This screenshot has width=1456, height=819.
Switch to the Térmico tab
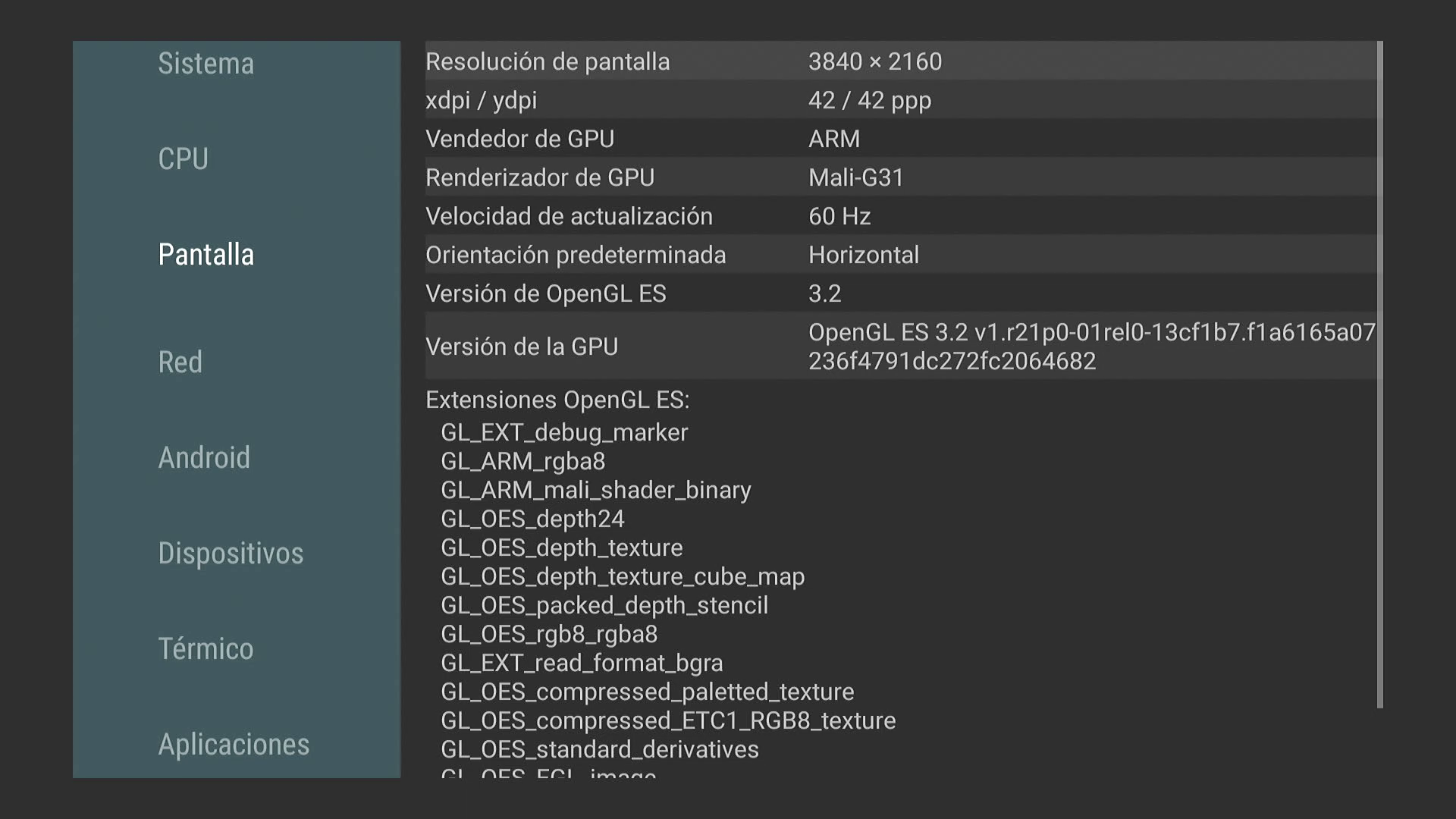click(206, 649)
